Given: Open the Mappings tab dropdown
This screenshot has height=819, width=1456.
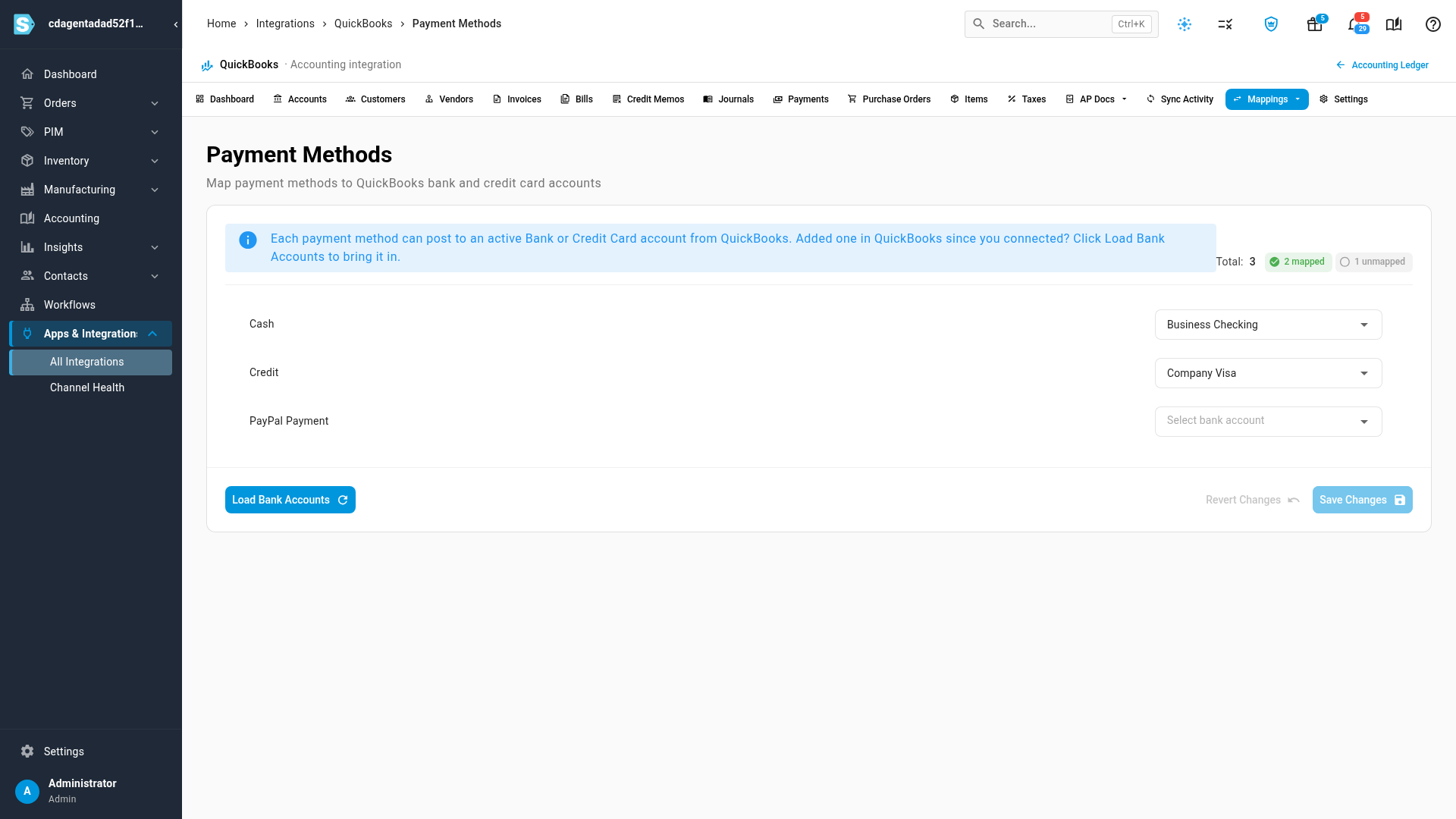Looking at the screenshot, I should (x=1266, y=99).
